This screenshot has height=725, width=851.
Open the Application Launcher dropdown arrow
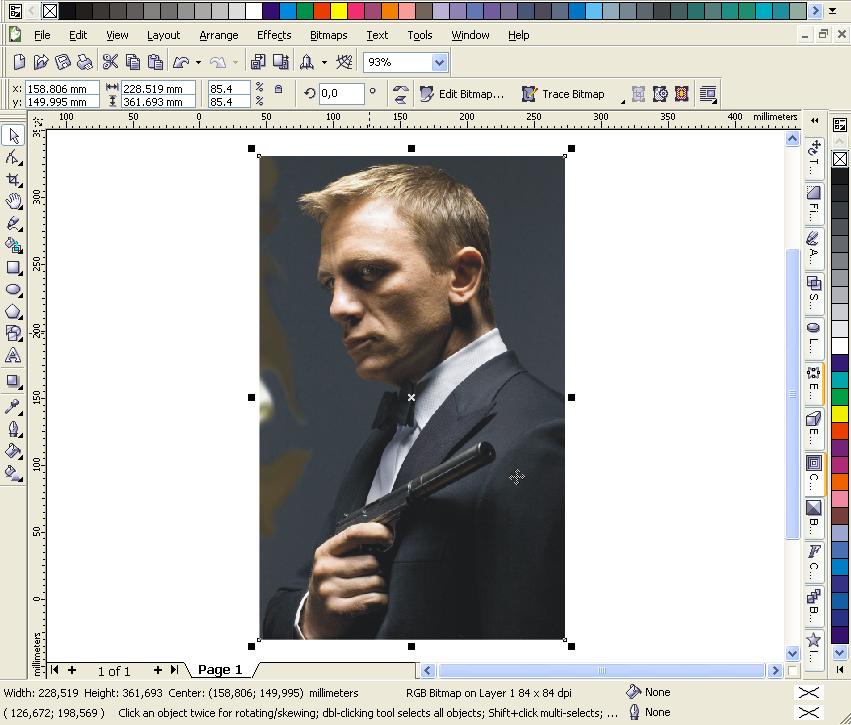coord(324,62)
